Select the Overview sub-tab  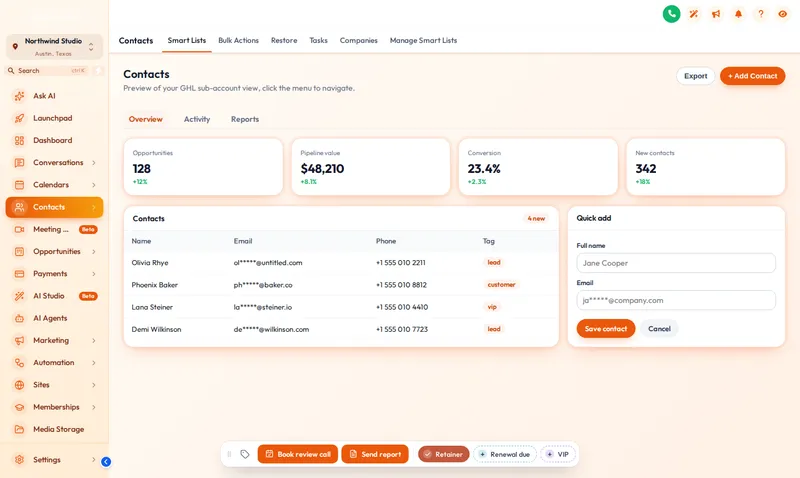coord(145,119)
